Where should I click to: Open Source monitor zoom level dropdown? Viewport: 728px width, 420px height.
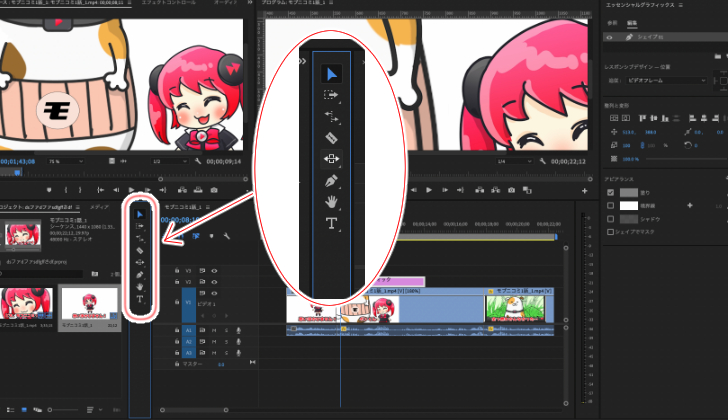click(65, 161)
